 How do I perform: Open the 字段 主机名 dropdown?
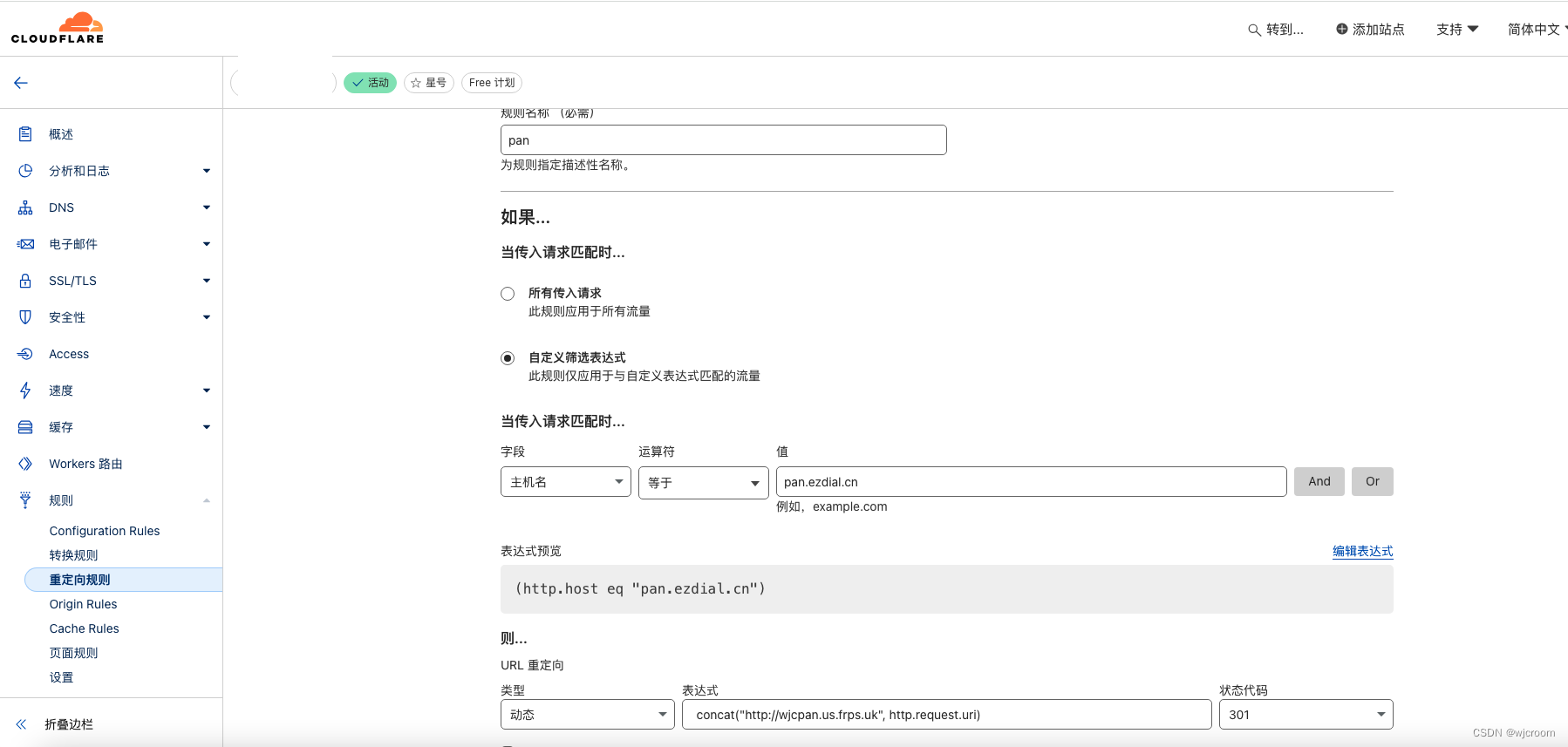pyautogui.click(x=566, y=482)
